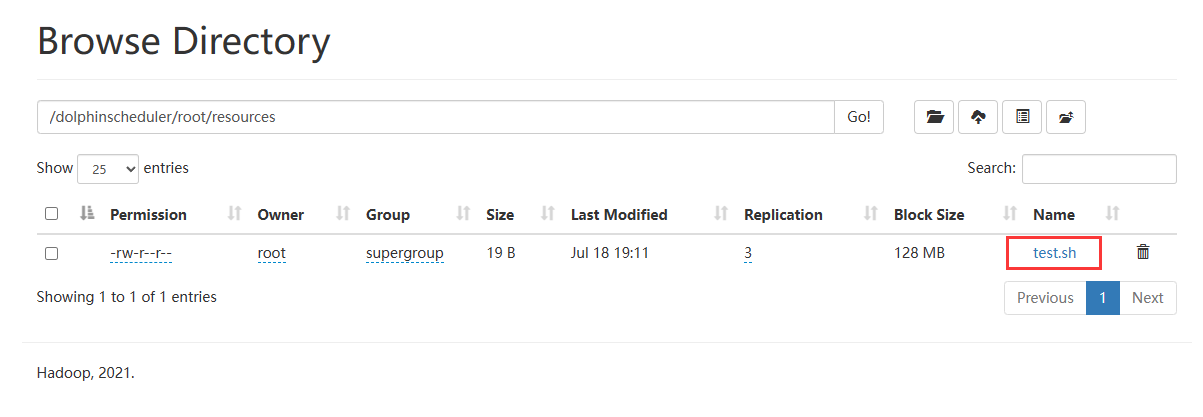
Task: Sort by the Last Modified column arrows
Action: click(x=721, y=214)
